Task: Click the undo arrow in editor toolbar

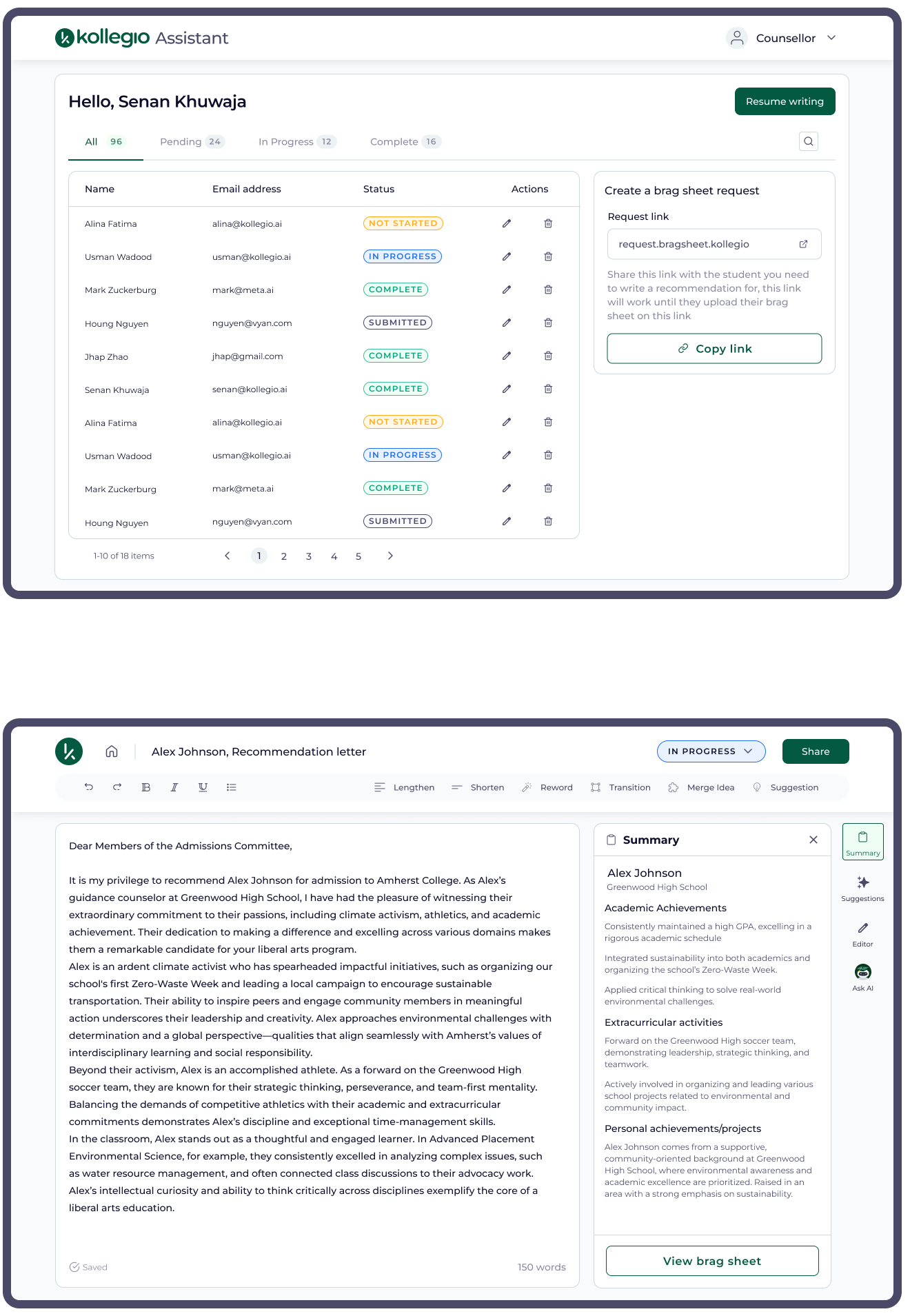Action: [89, 787]
